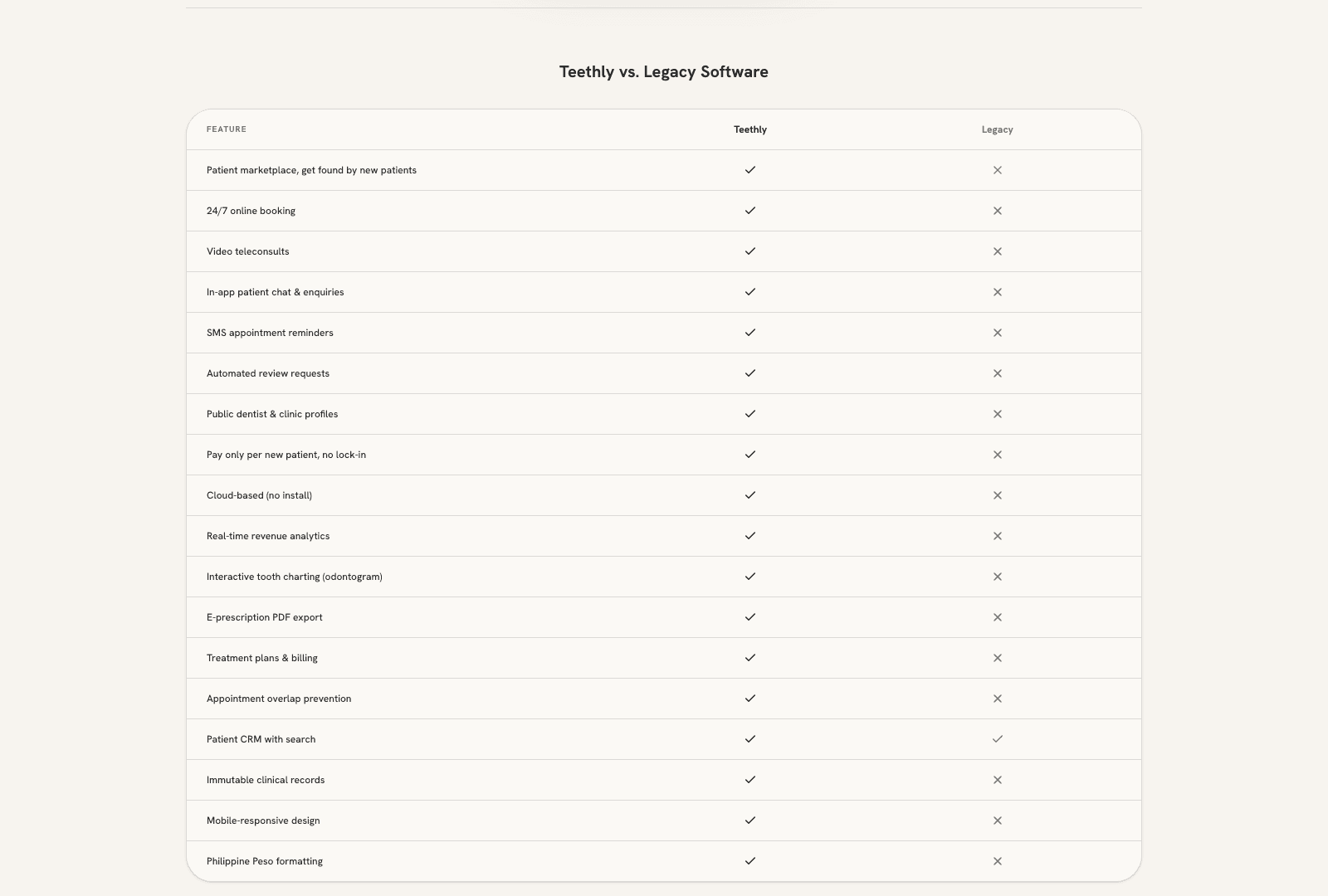Click the 'Teethly vs. Legacy Software' heading

point(664,71)
